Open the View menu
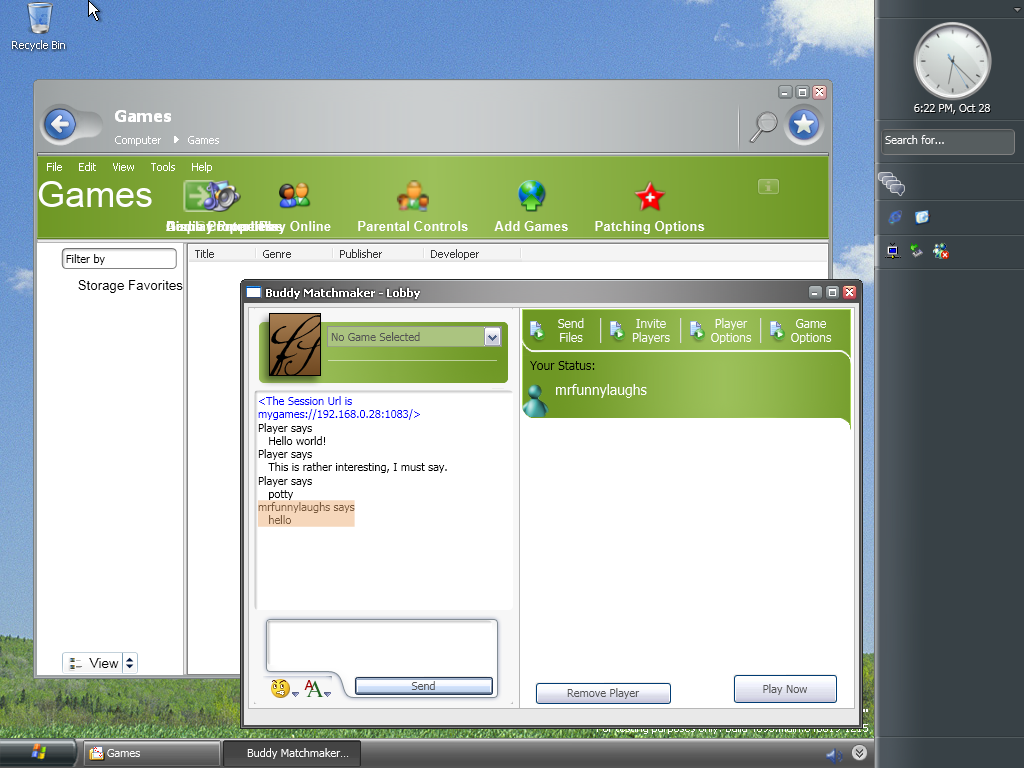 (123, 167)
